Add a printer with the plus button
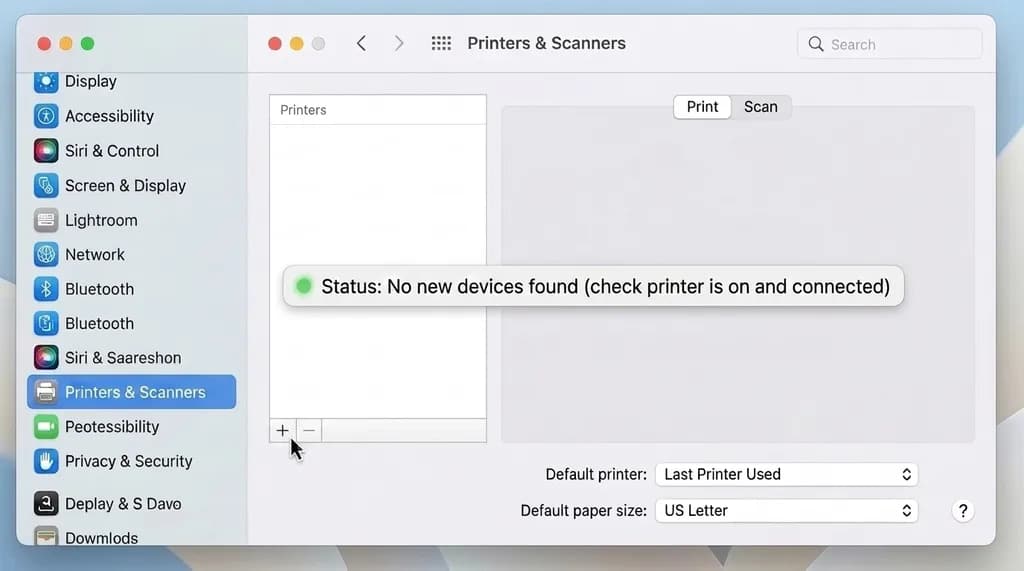 coord(282,431)
